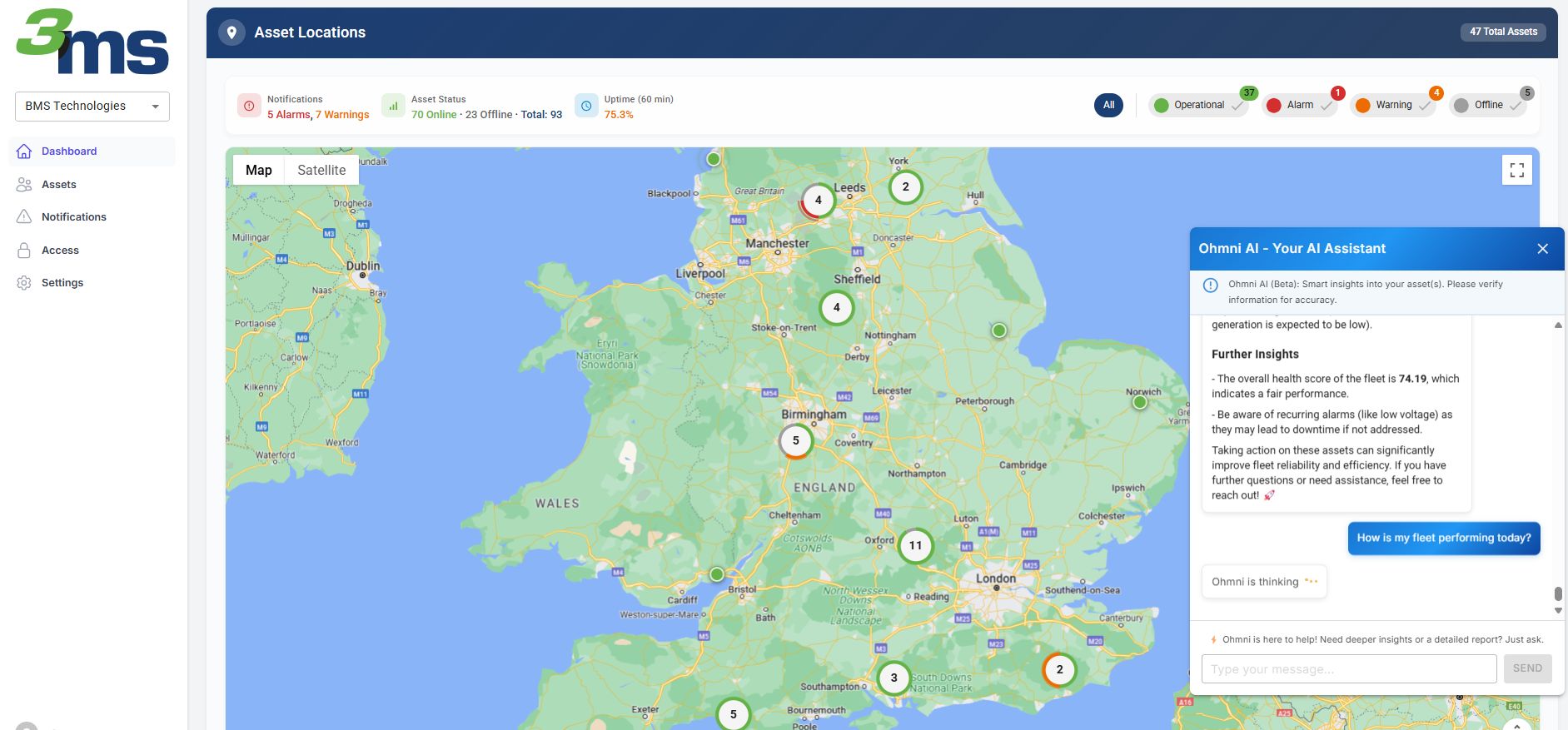Screen dimensions: 1568x730
Task: Click the Manchester label on the map
Action: pos(777,244)
